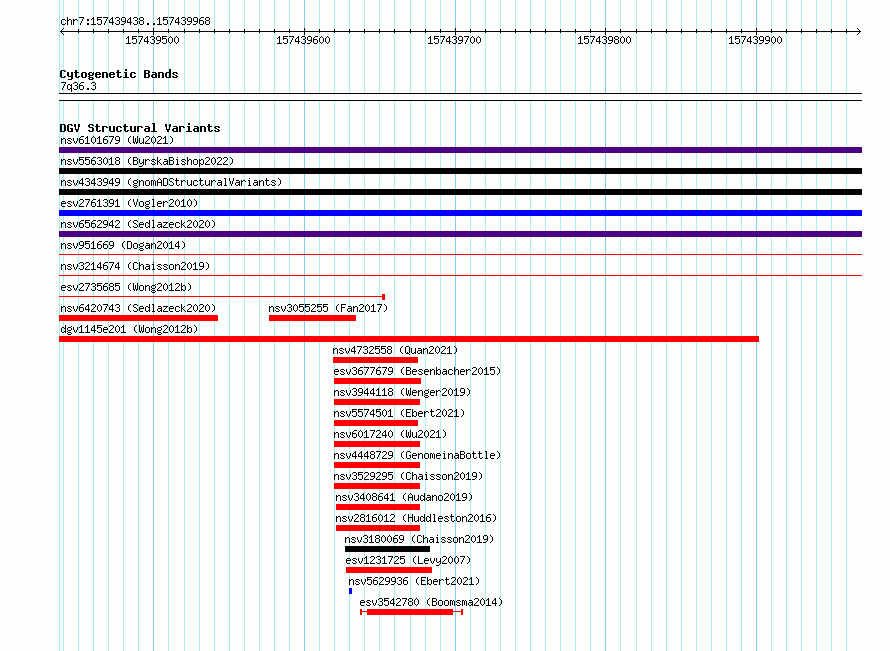This screenshot has height=651, width=890.
Task: Select the purple nsv6562942 Sedlazeck2020 bar
Action: (460, 234)
